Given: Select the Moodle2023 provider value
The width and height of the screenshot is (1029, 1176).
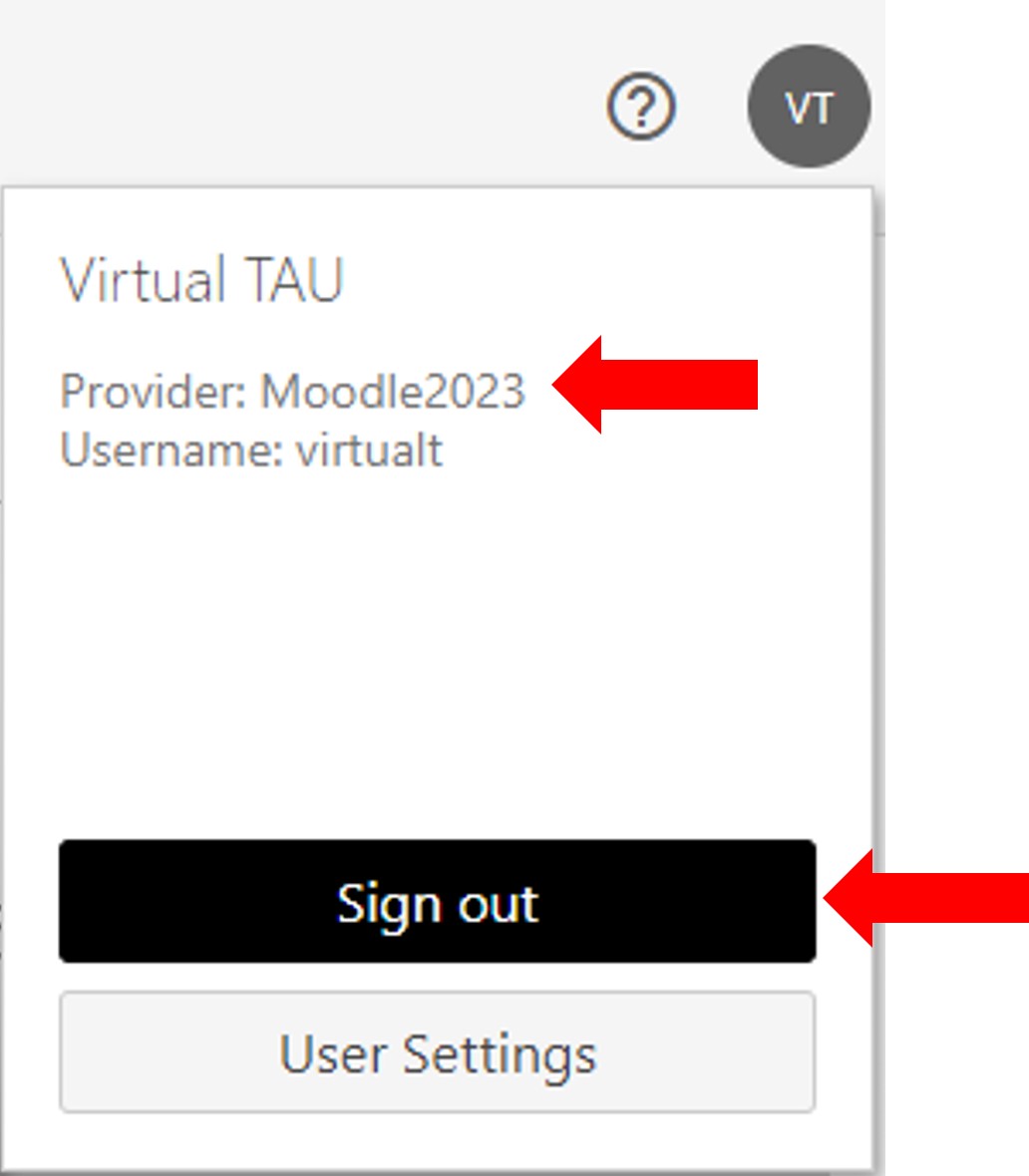Looking at the screenshot, I should tap(392, 391).
